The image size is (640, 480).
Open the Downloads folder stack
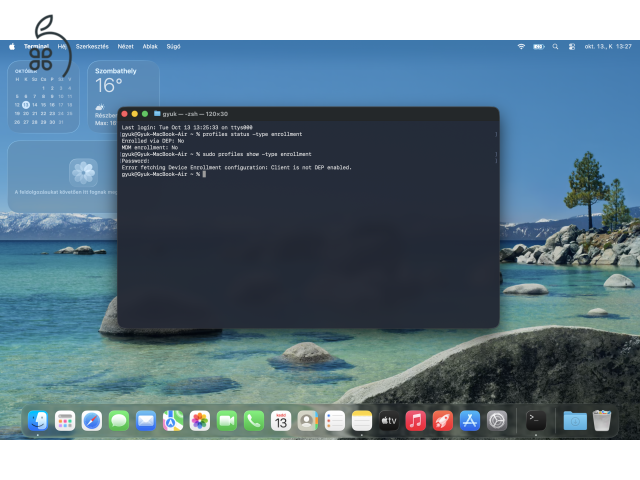(x=575, y=421)
